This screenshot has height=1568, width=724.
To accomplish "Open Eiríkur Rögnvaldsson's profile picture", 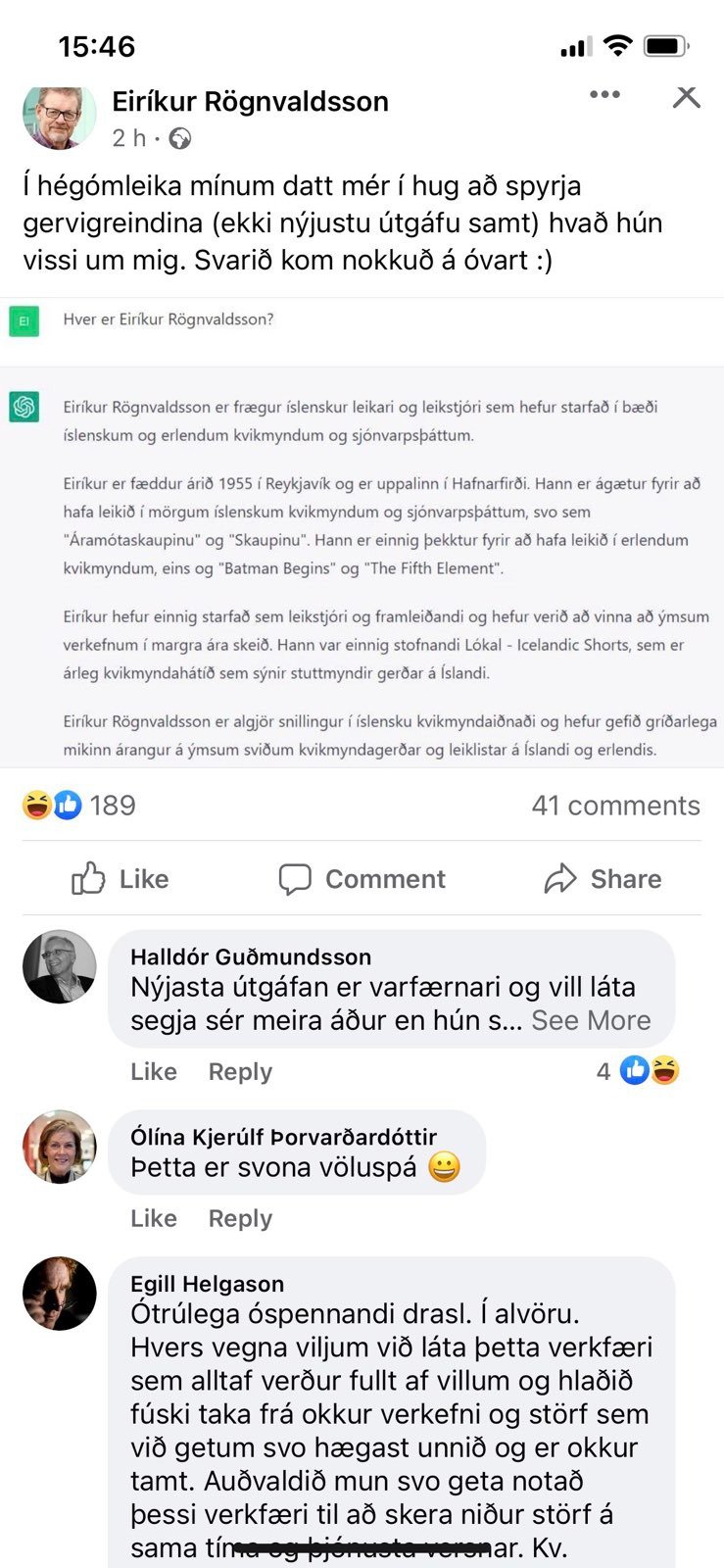I will pos(60,116).
